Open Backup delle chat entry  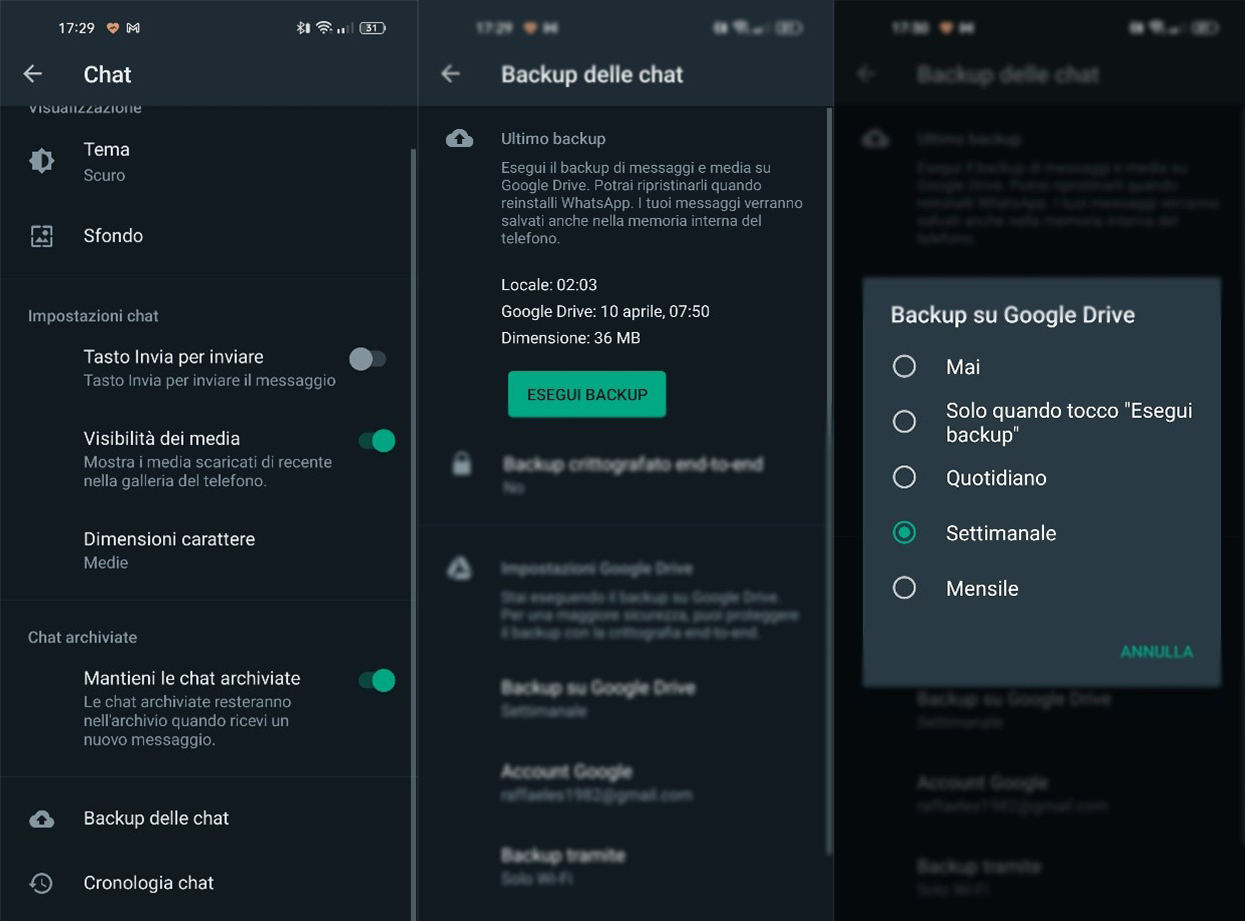[207, 818]
